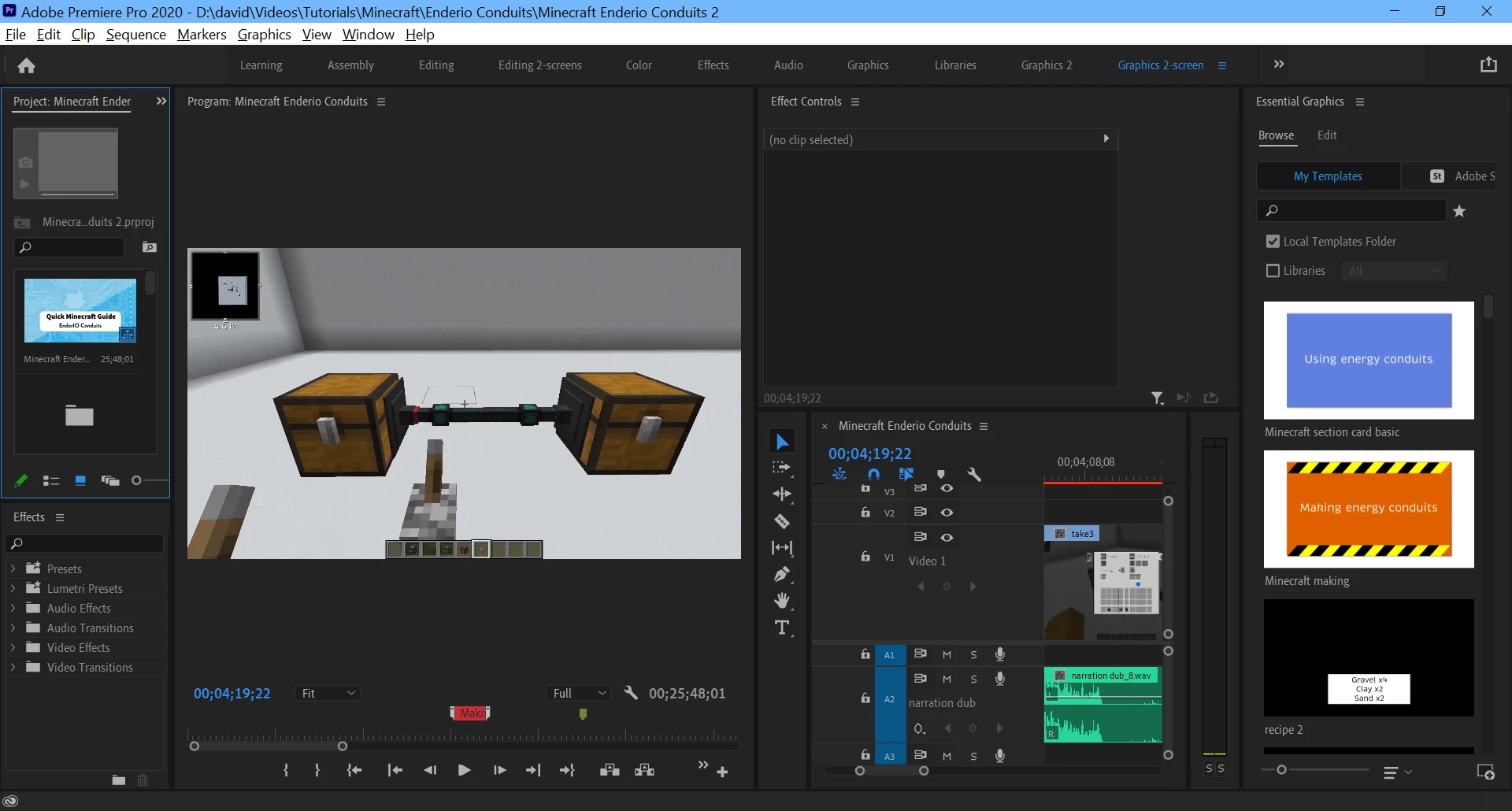Hide the V2 track output eye

(x=947, y=513)
